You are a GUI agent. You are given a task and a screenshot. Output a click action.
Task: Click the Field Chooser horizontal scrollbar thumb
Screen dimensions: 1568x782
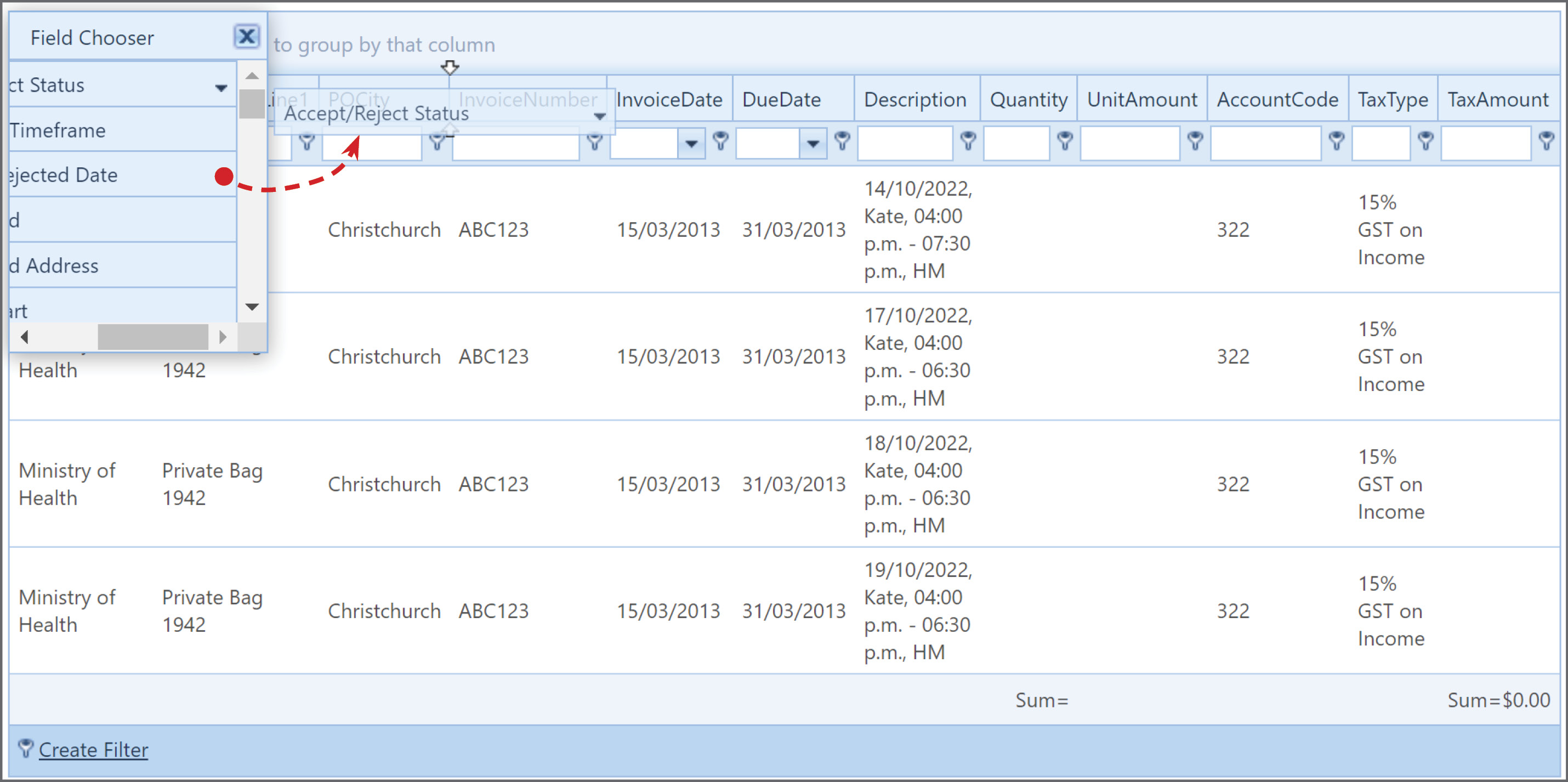click(x=153, y=337)
